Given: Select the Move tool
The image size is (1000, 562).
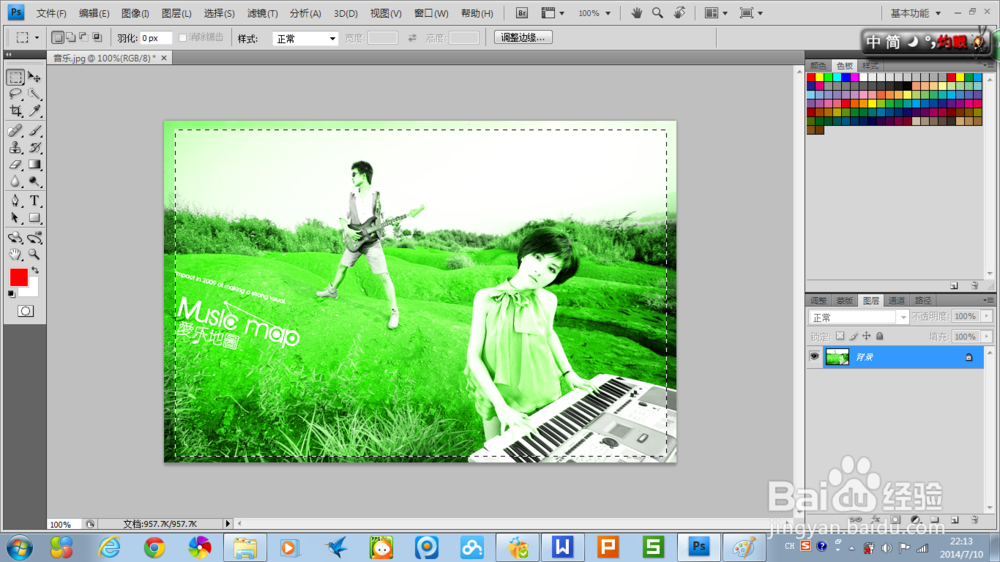Looking at the screenshot, I should click(x=34, y=77).
